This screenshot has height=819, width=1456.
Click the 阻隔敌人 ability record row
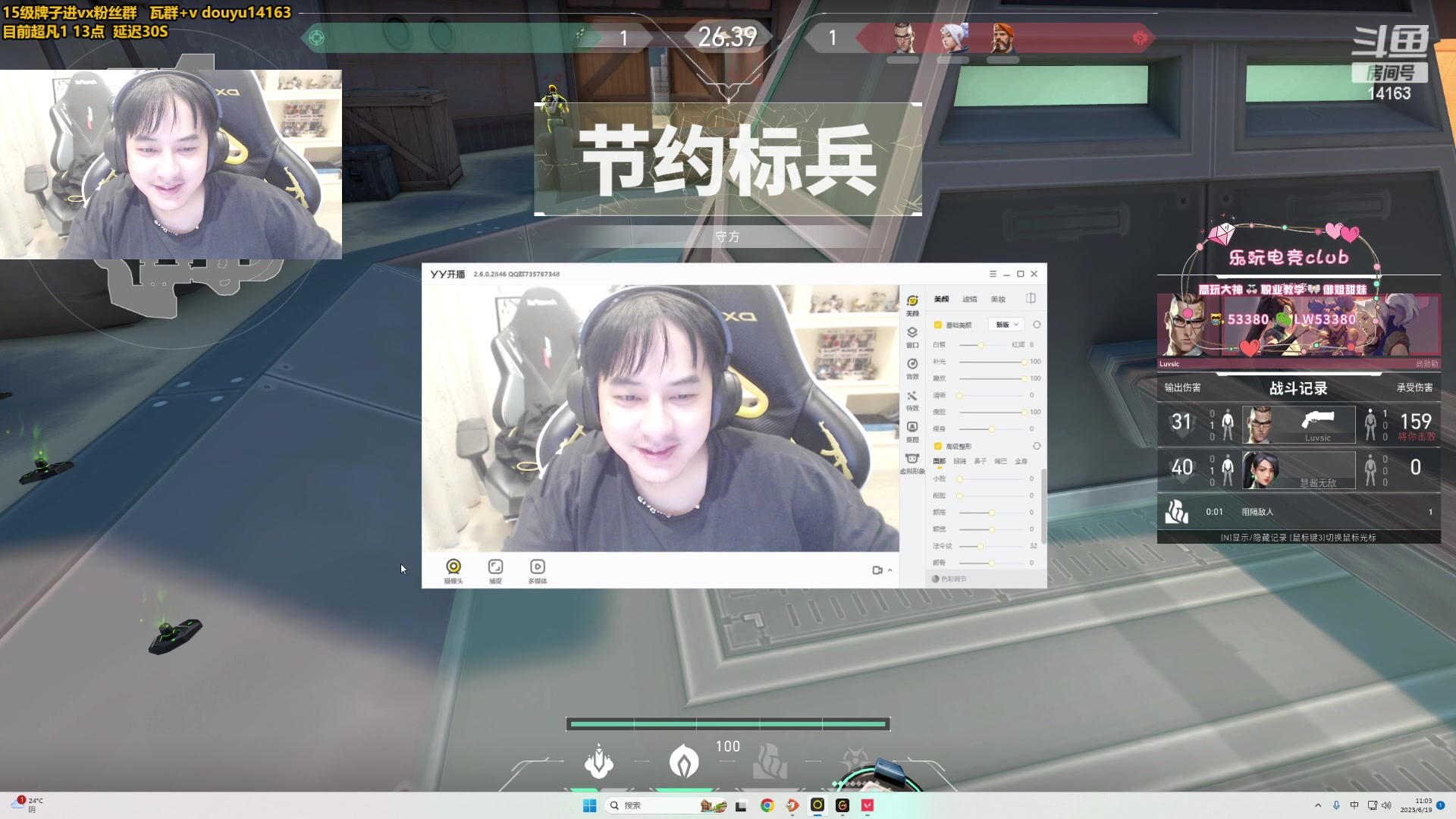coord(1298,512)
